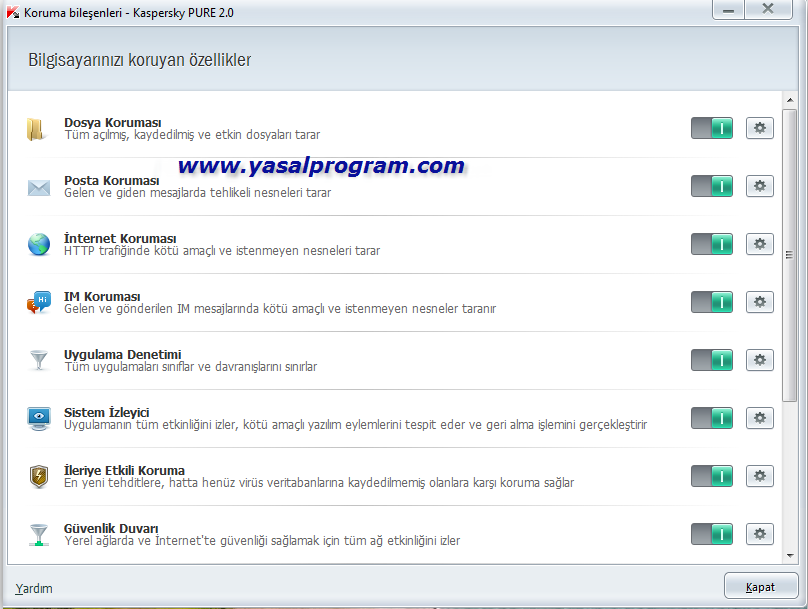Toggle off Dosya Koruması switch
This screenshot has height=609, width=808.
click(712, 128)
